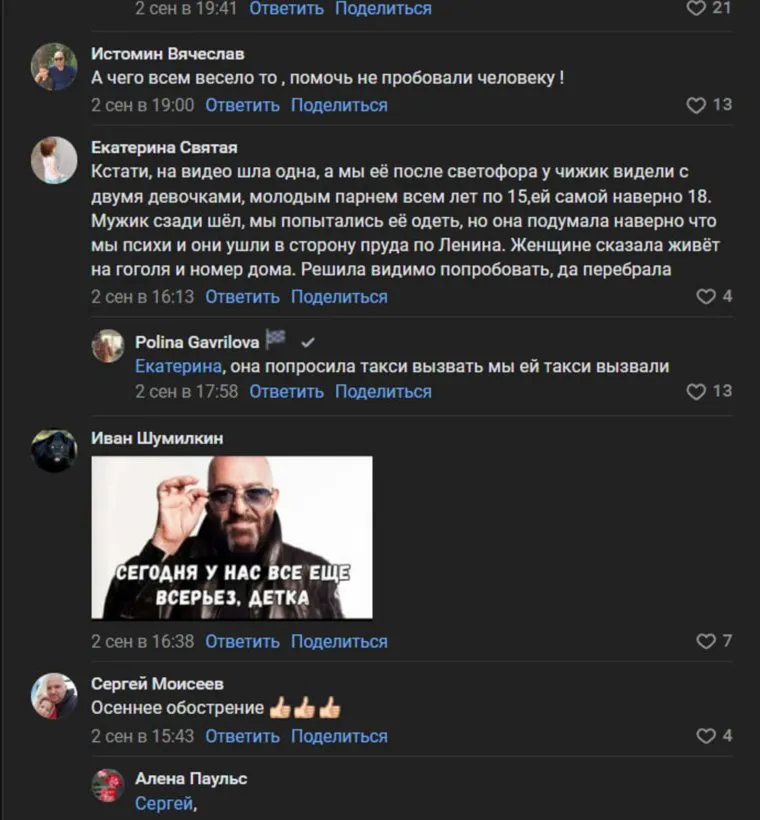Like Polina Gavrilova's reply with heart icon
The height and width of the screenshot is (820, 760).
click(696, 391)
